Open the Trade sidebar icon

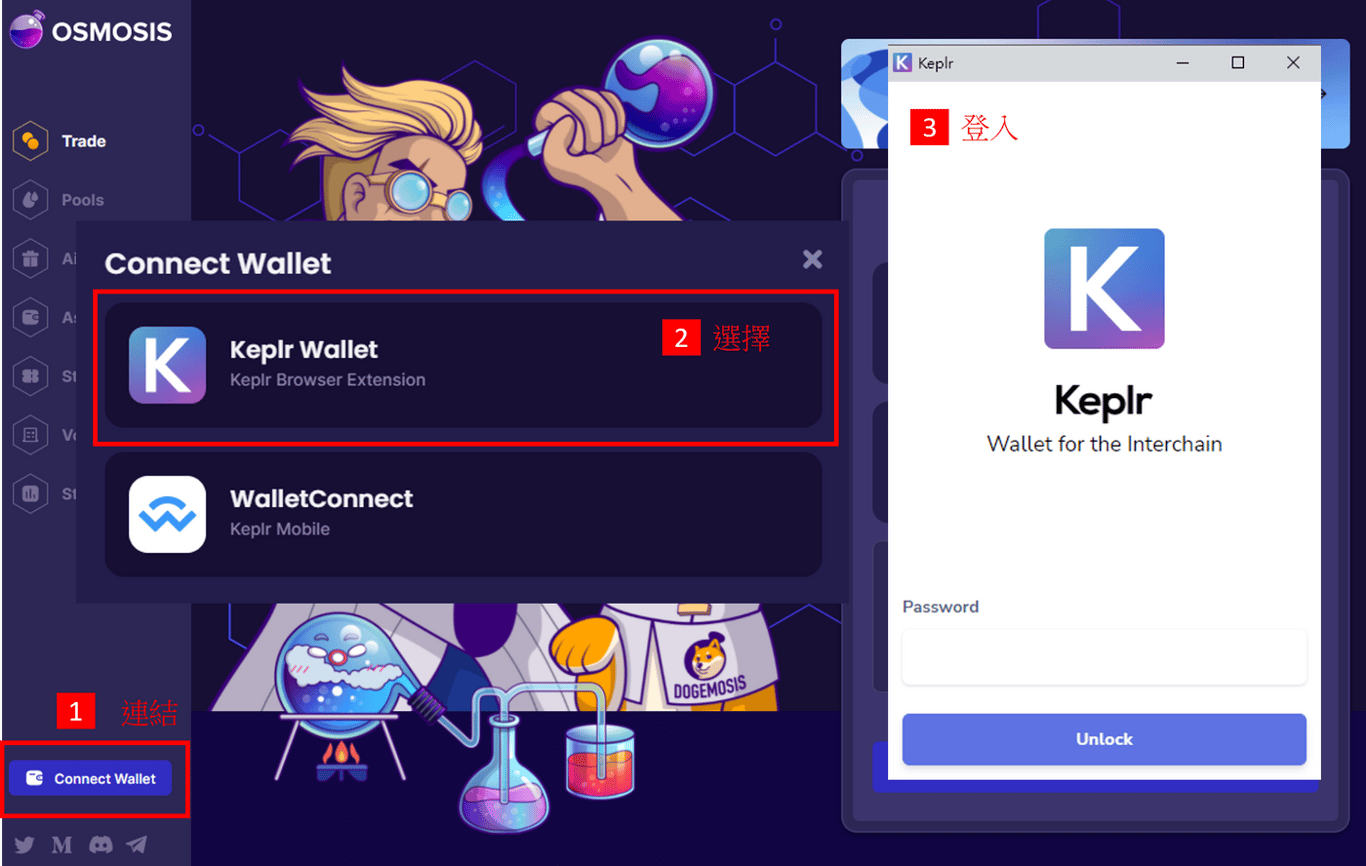[x=31, y=141]
